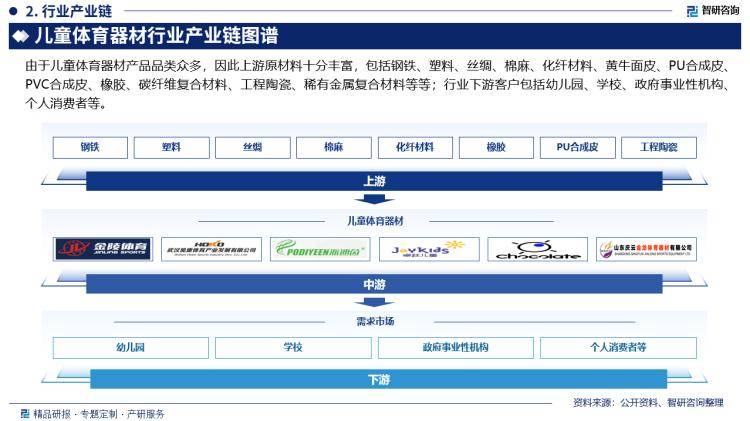Select the 塑料 upstream material box
750x421 pixels.
point(171,147)
